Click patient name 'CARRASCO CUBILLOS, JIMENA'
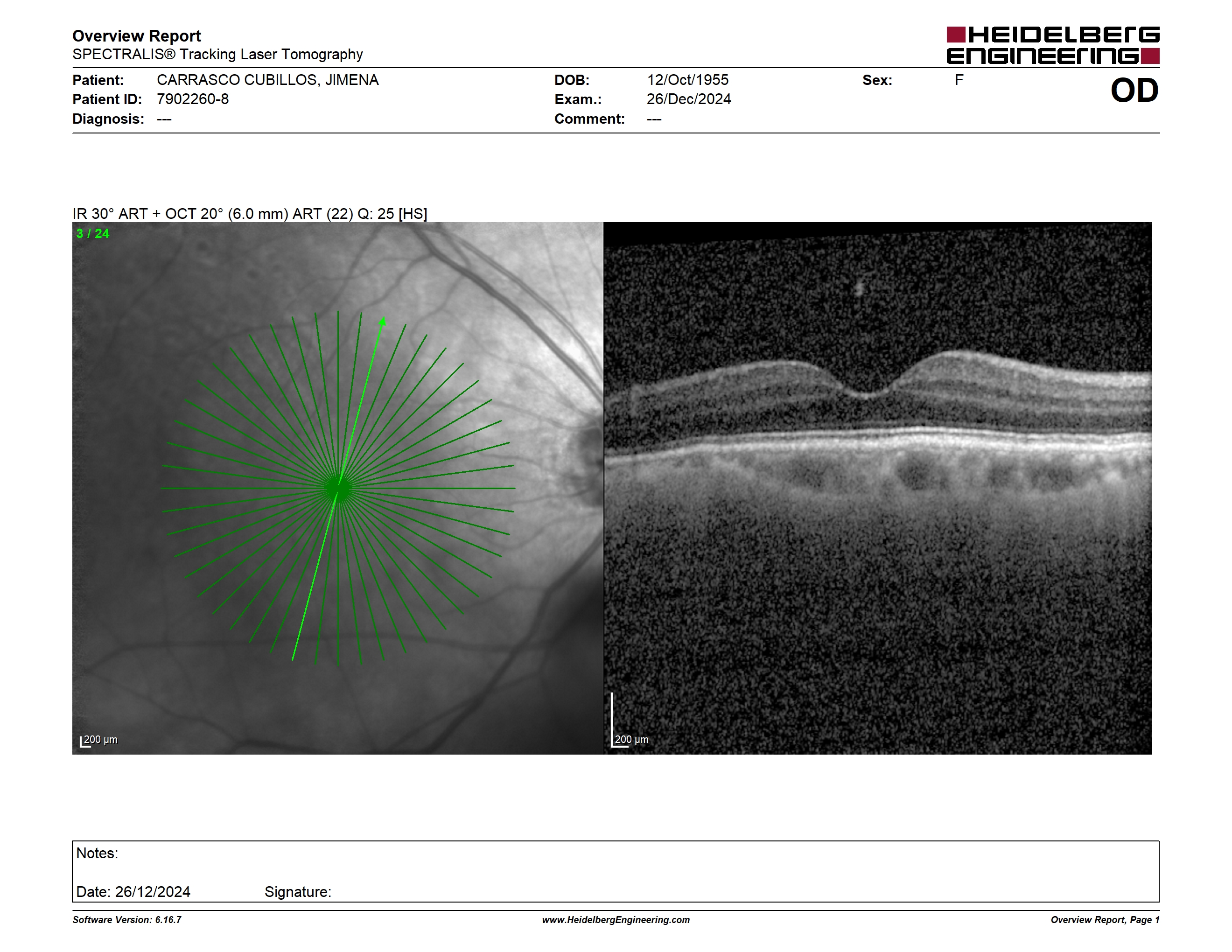Screen dimensions: 1232x952 tap(267, 80)
